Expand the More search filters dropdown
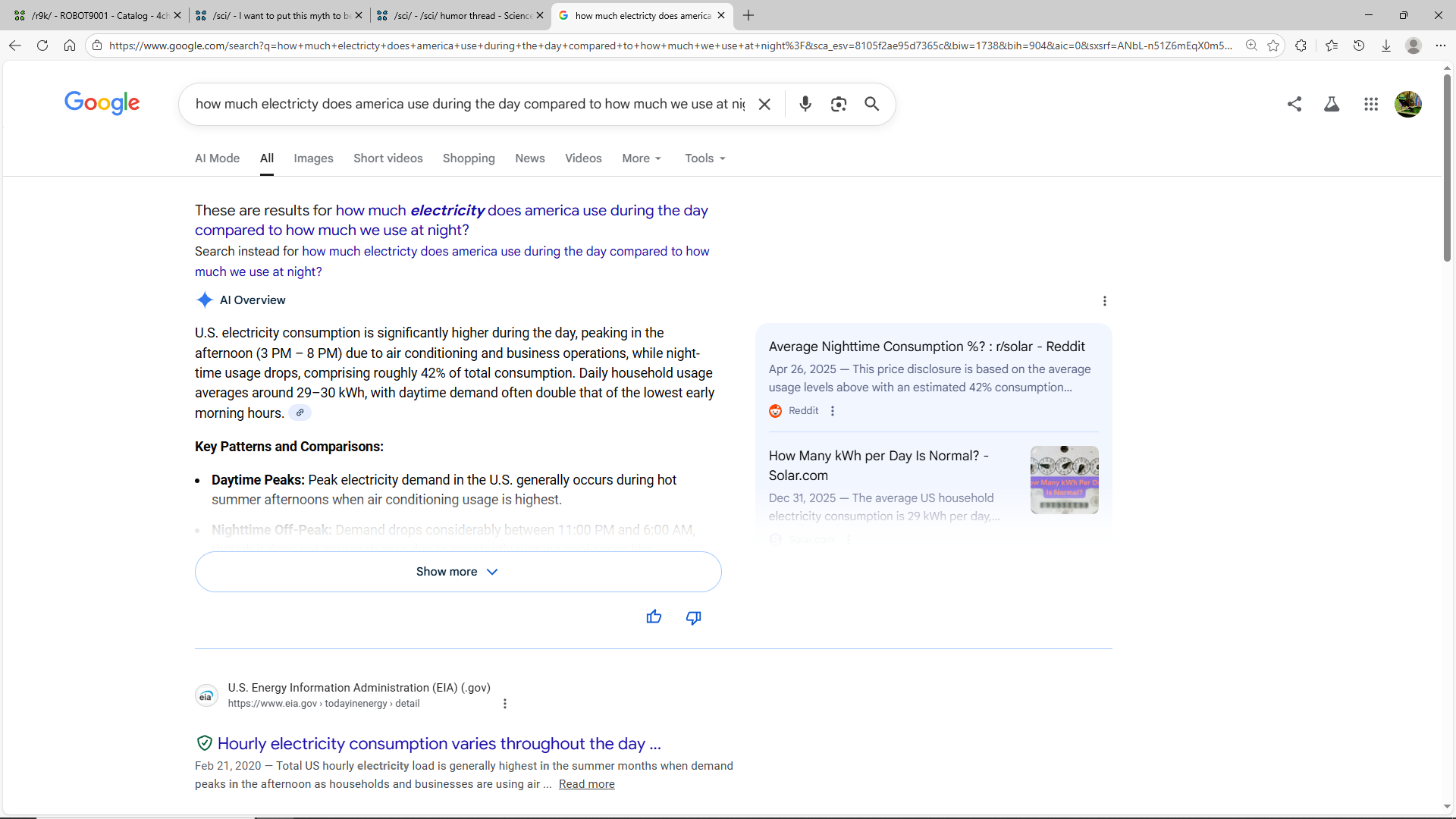The width and height of the screenshot is (1456, 819). 642,158
